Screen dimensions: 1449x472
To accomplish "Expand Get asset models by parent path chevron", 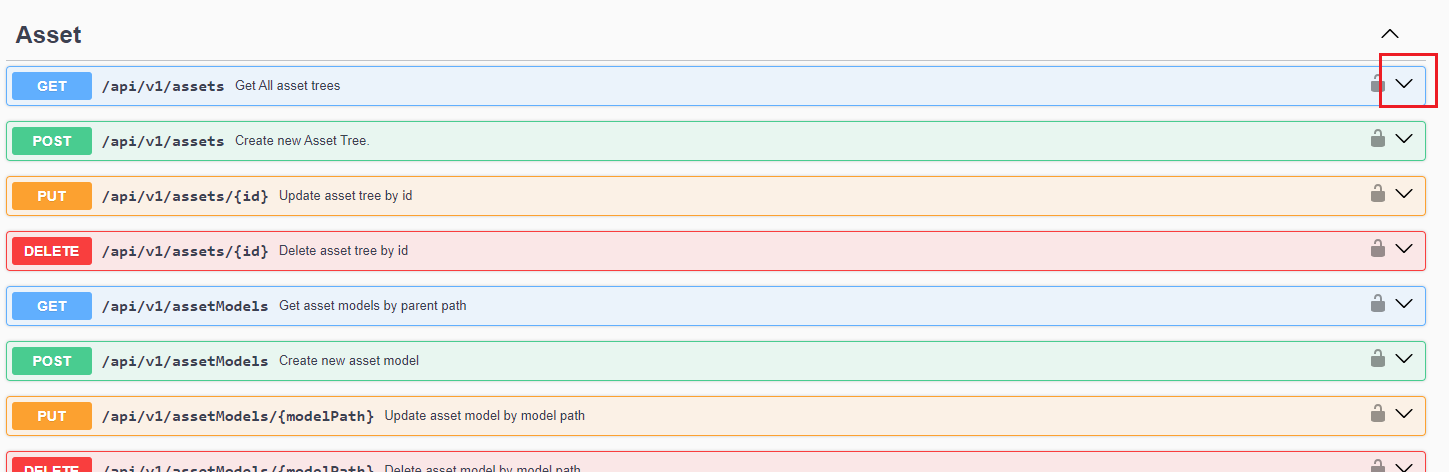I will click(1404, 304).
